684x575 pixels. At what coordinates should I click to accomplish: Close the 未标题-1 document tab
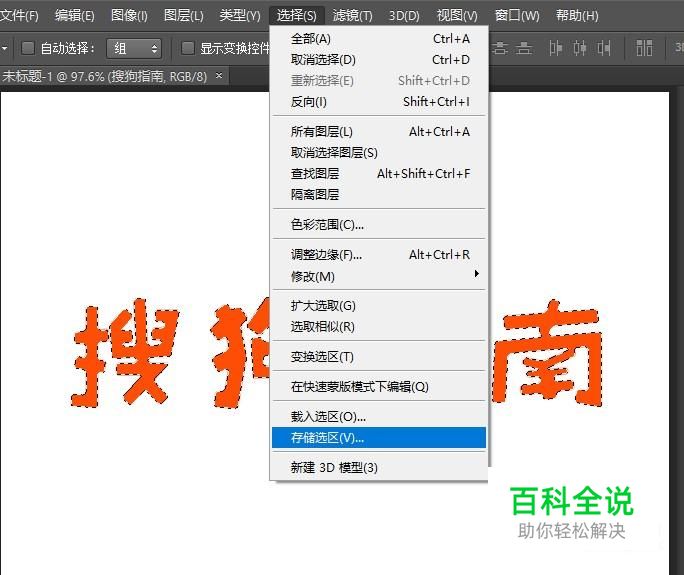pos(219,76)
